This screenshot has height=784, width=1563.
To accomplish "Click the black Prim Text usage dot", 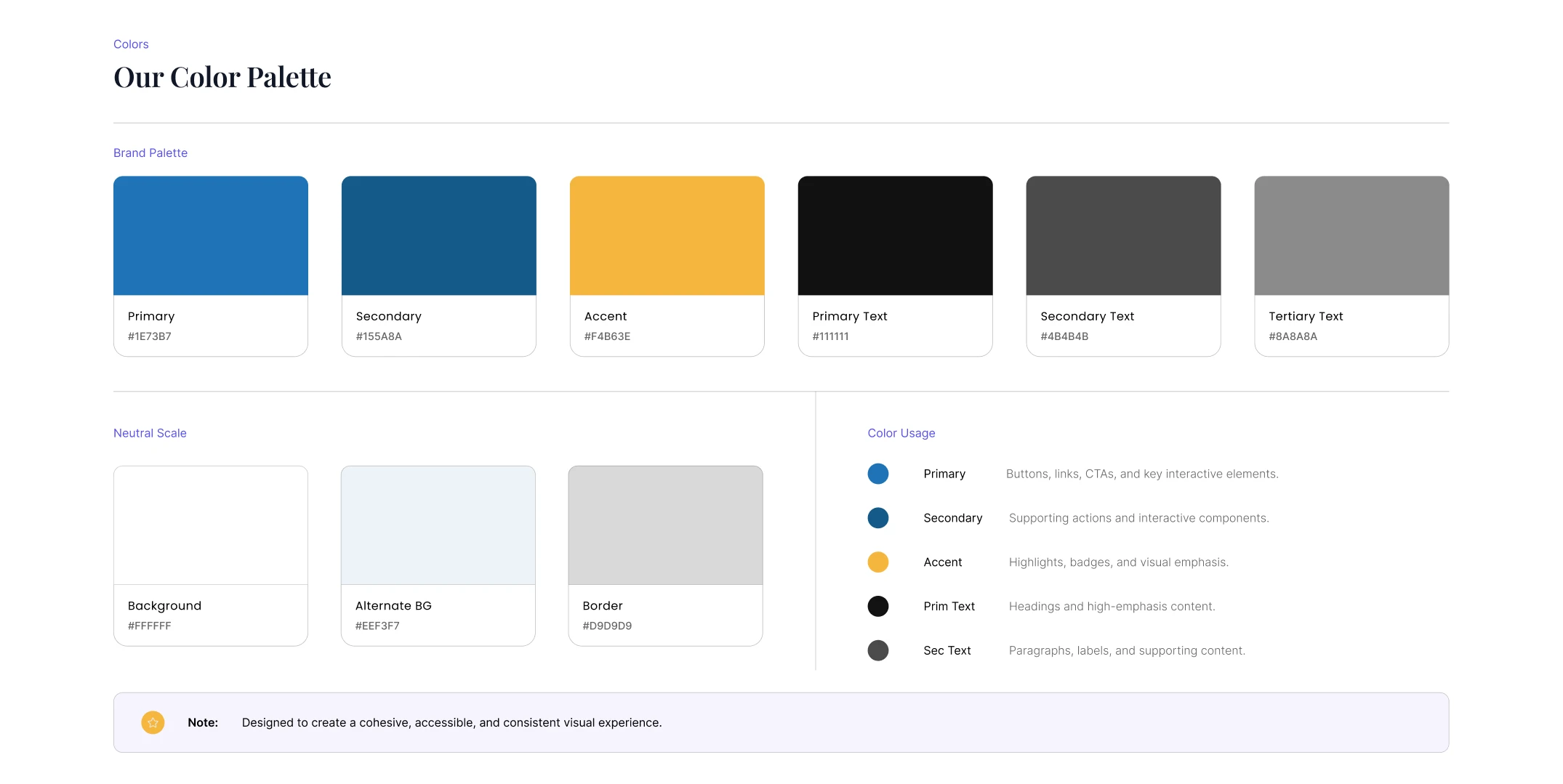I will pos(878,606).
